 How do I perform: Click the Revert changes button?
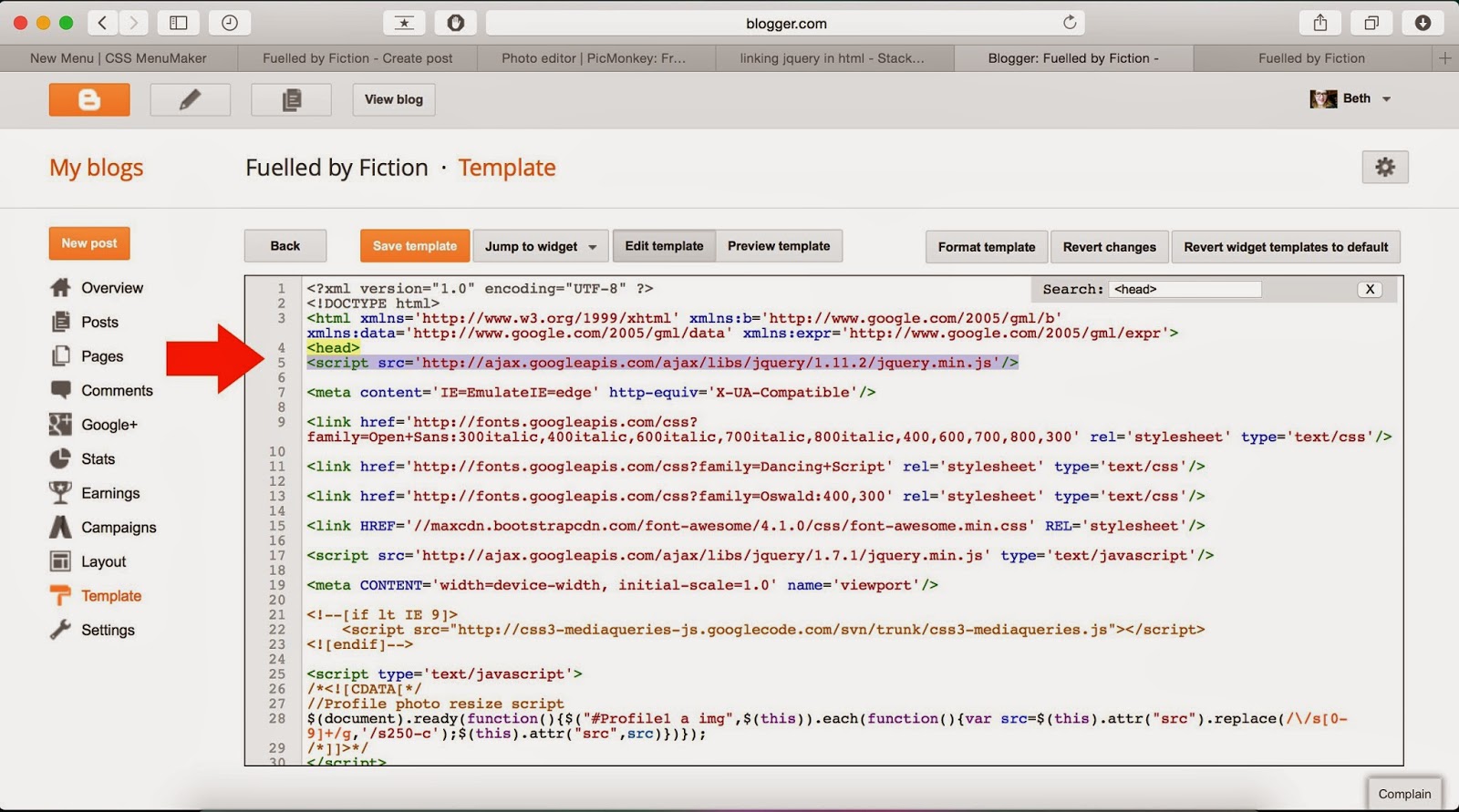point(1109,247)
